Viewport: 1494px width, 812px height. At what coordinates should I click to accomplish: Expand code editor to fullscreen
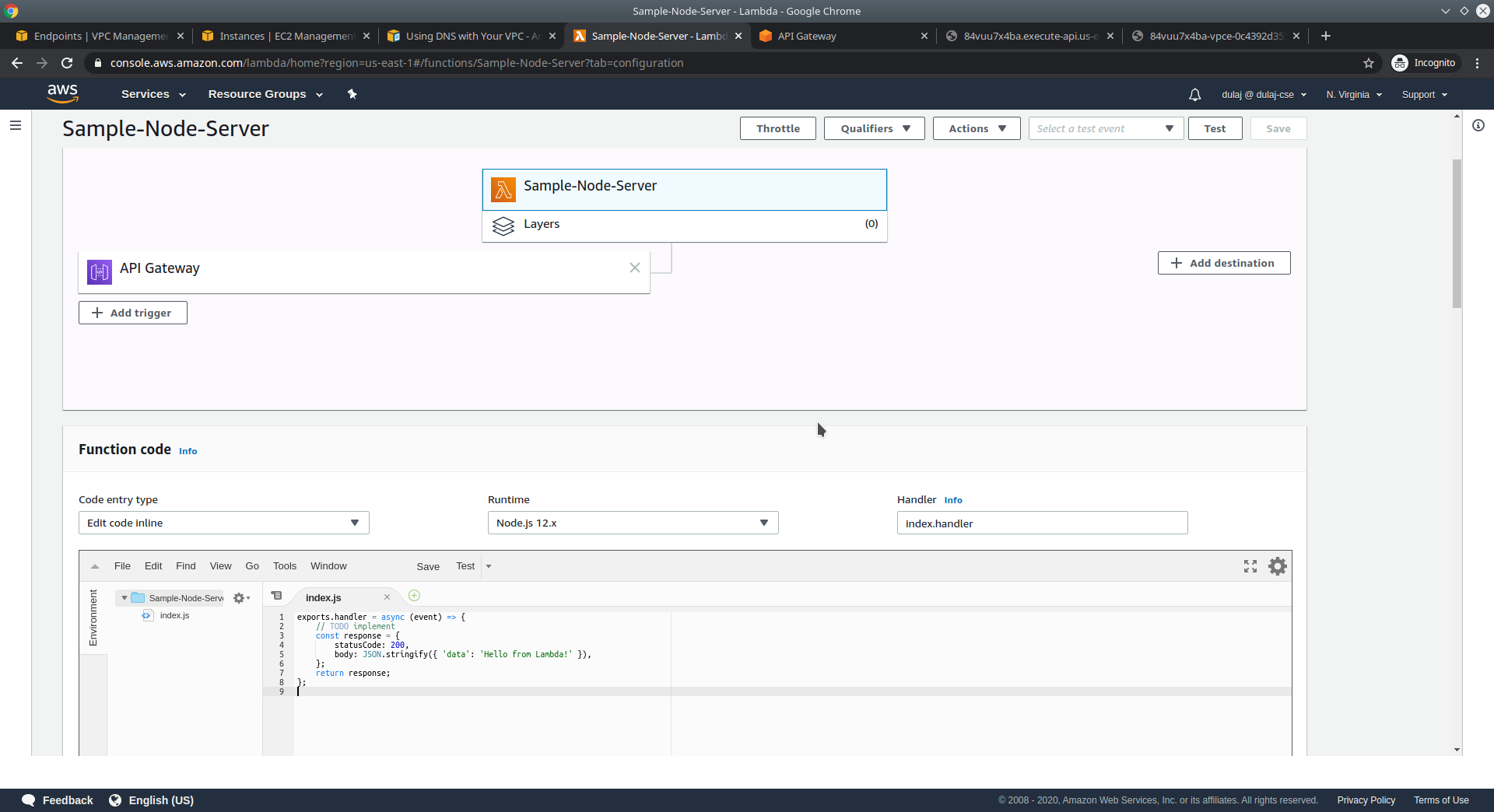pyautogui.click(x=1250, y=565)
